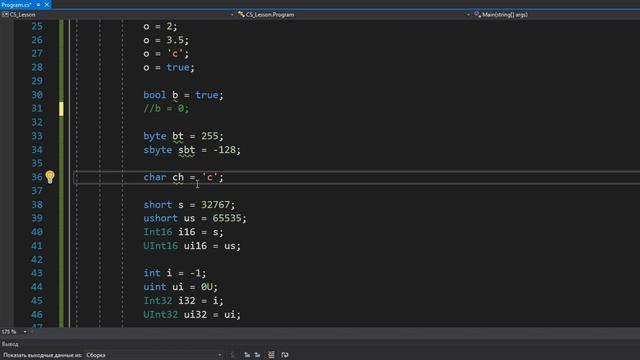
Task: Open the lightbulb quick actions on line 36
Action: click(50, 177)
